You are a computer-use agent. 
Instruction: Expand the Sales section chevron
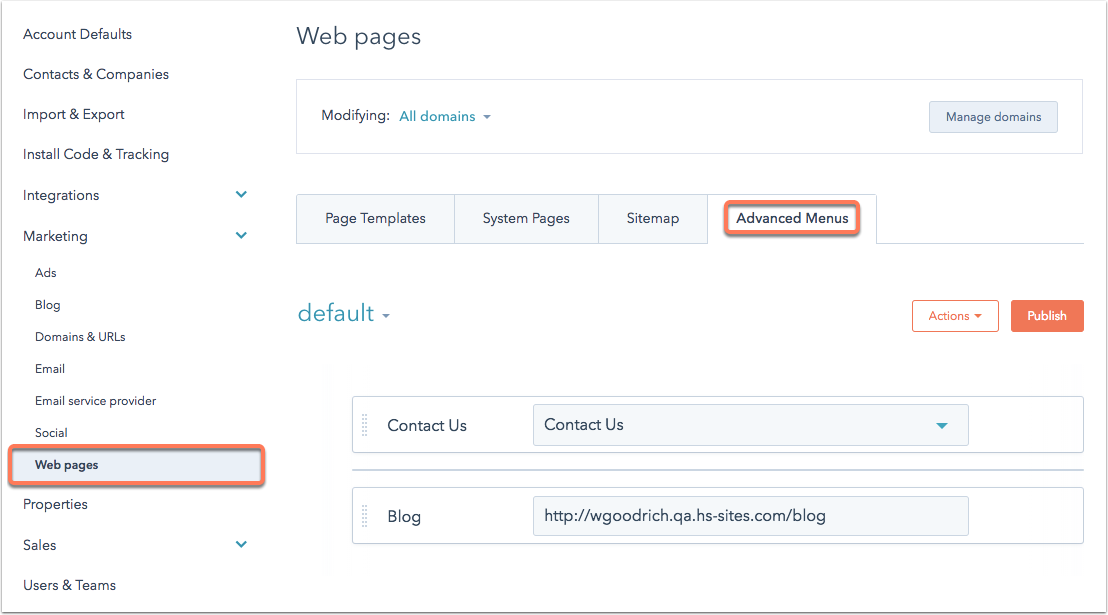(x=241, y=544)
